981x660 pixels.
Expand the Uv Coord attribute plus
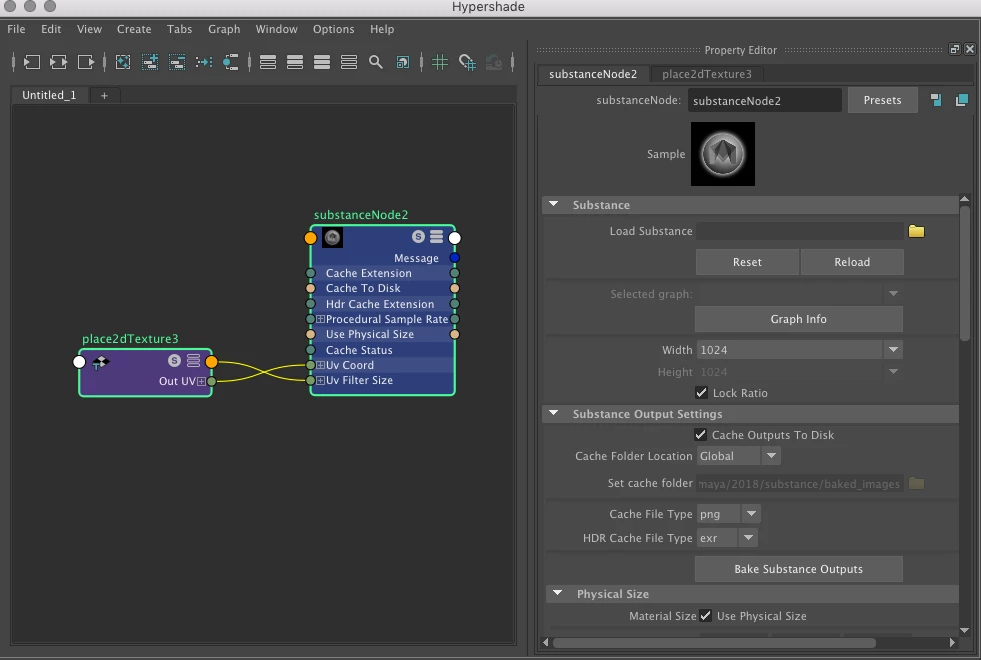click(320, 365)
